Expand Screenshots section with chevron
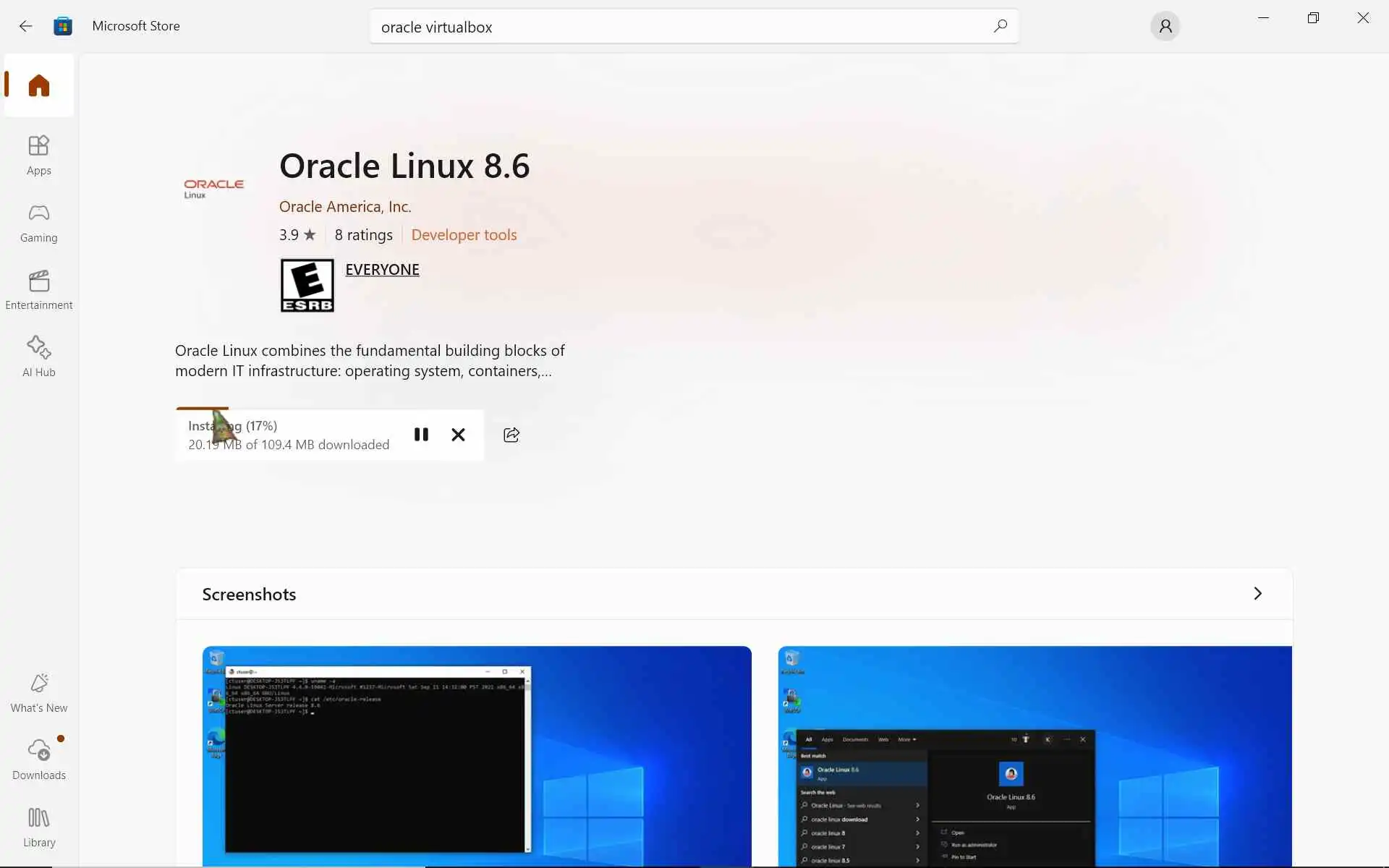This screenshot has height=868, width=1389. tap(1257, 593)
